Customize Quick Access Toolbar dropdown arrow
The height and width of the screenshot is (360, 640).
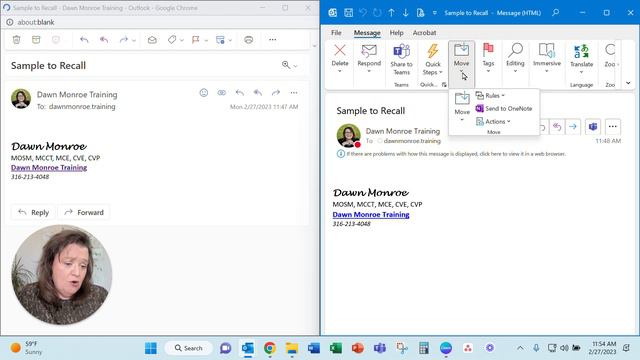[435, 13]
